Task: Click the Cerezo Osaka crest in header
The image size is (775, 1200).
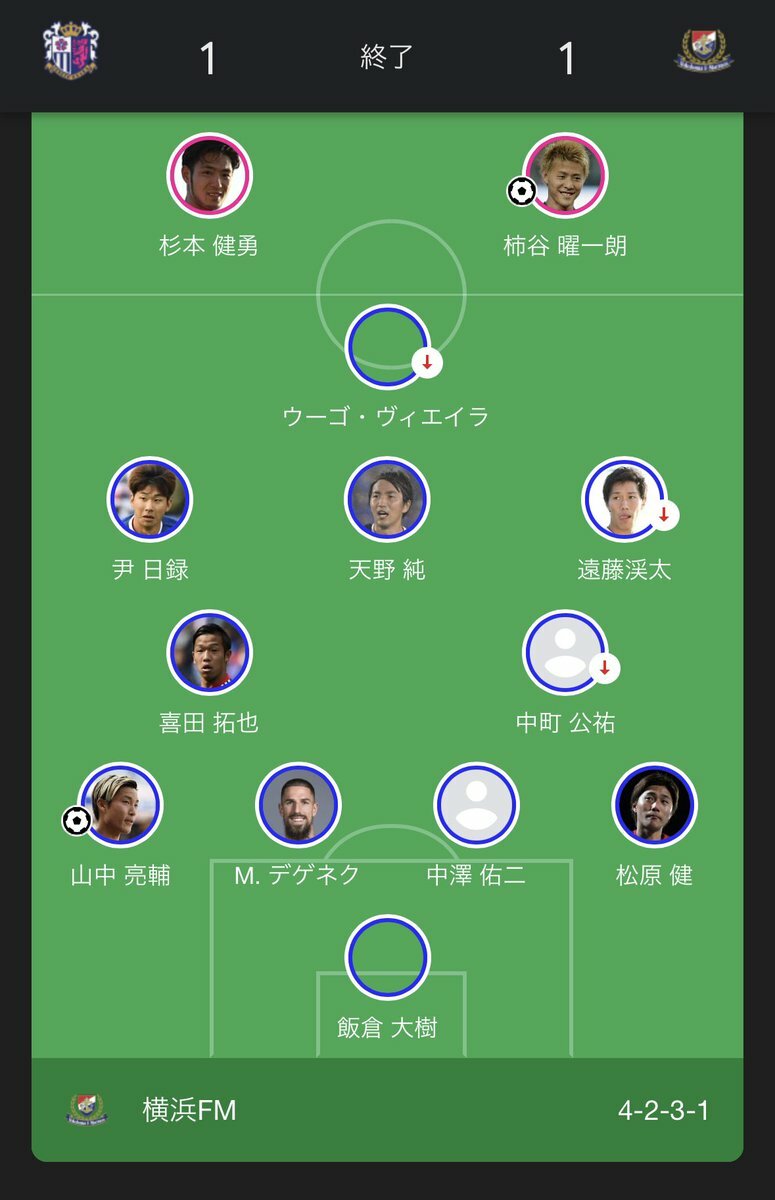Action: coord(71,50)
